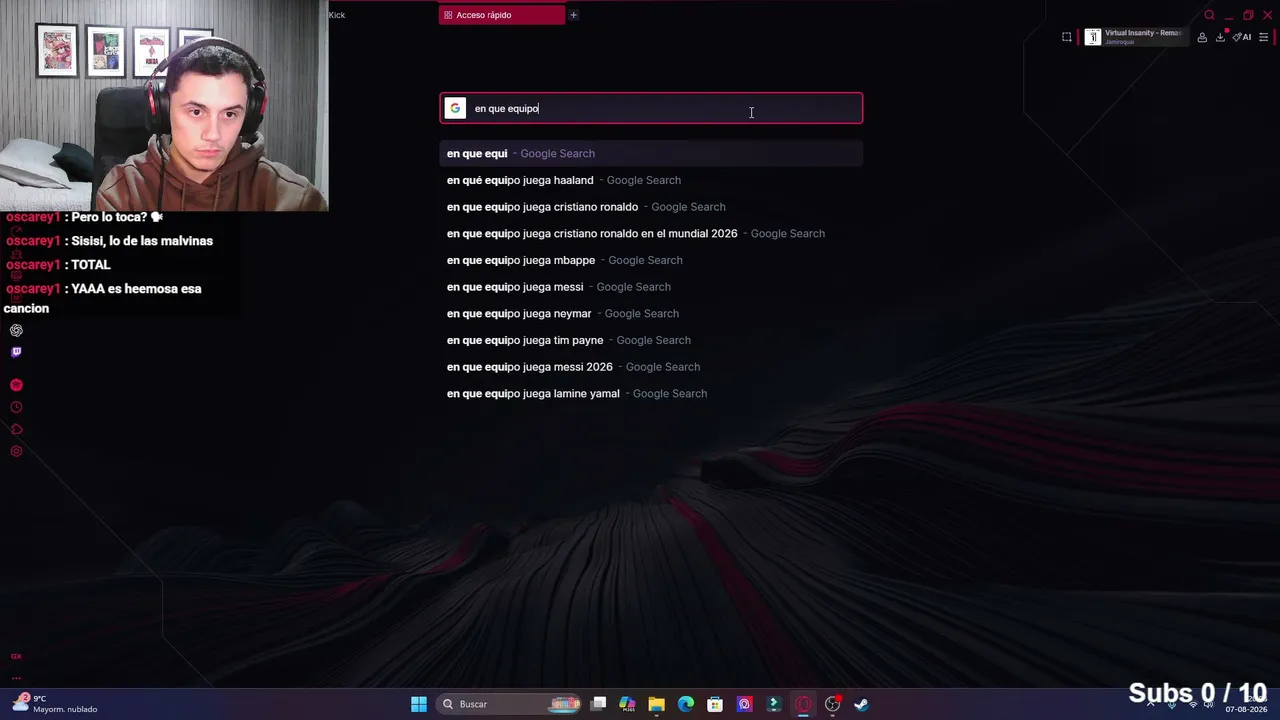The width and height of the screenshot is (1280, 720).
Task: Open browser settings from the sidebar gear icon
Action: tap(16, 451)
